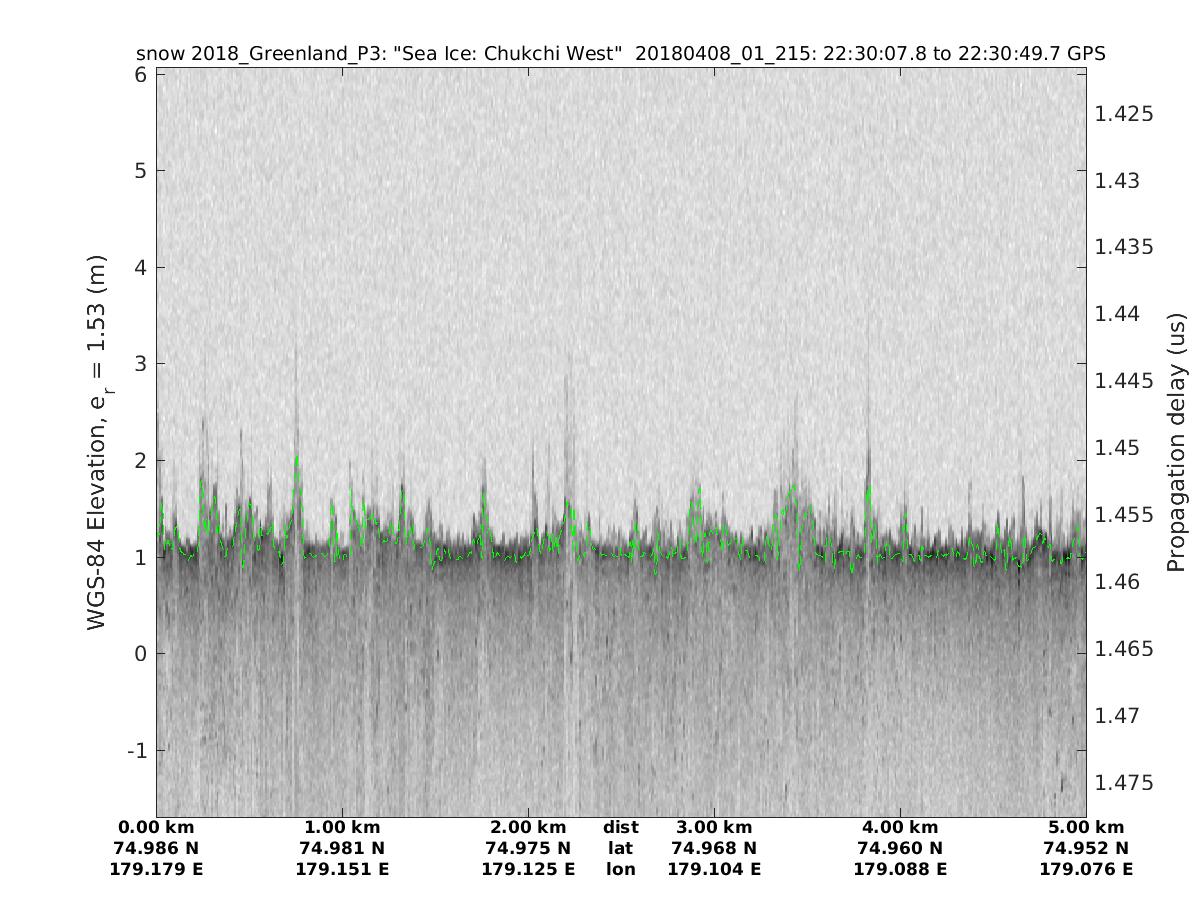The height and width of the screenshot is (900, 1200).
Task: Click the 1.425 propagation delay tick label
Action: [1125, 113]
